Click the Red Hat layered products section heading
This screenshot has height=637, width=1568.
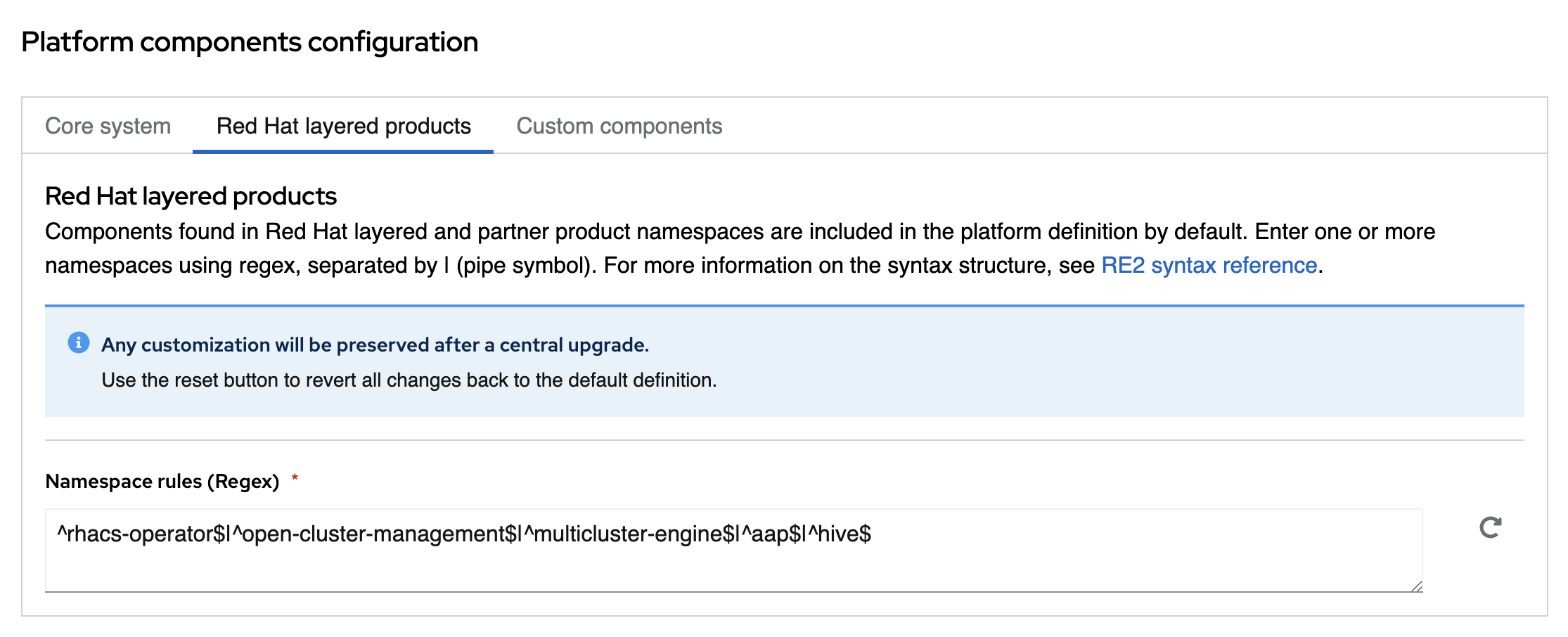tap(191, 196)
